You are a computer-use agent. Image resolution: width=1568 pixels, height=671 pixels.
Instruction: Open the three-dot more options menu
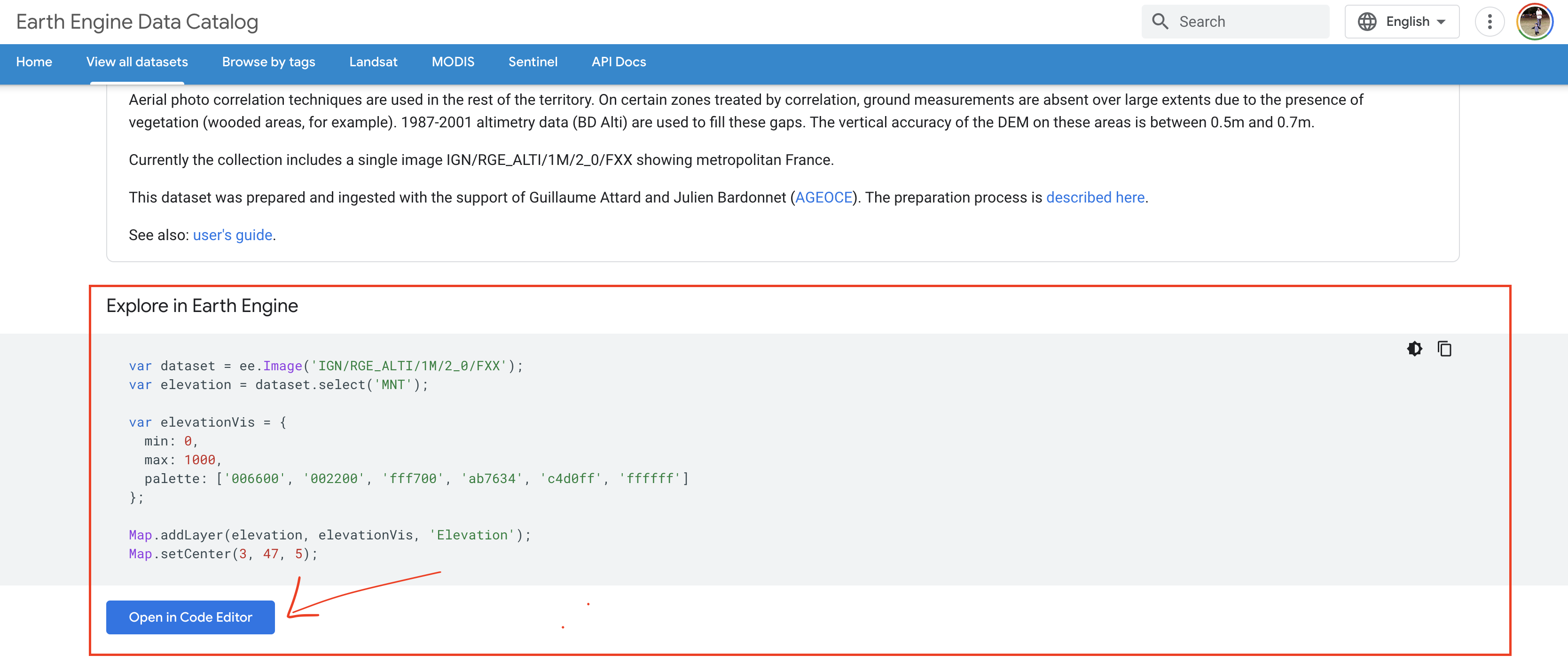click(1490, 22)
